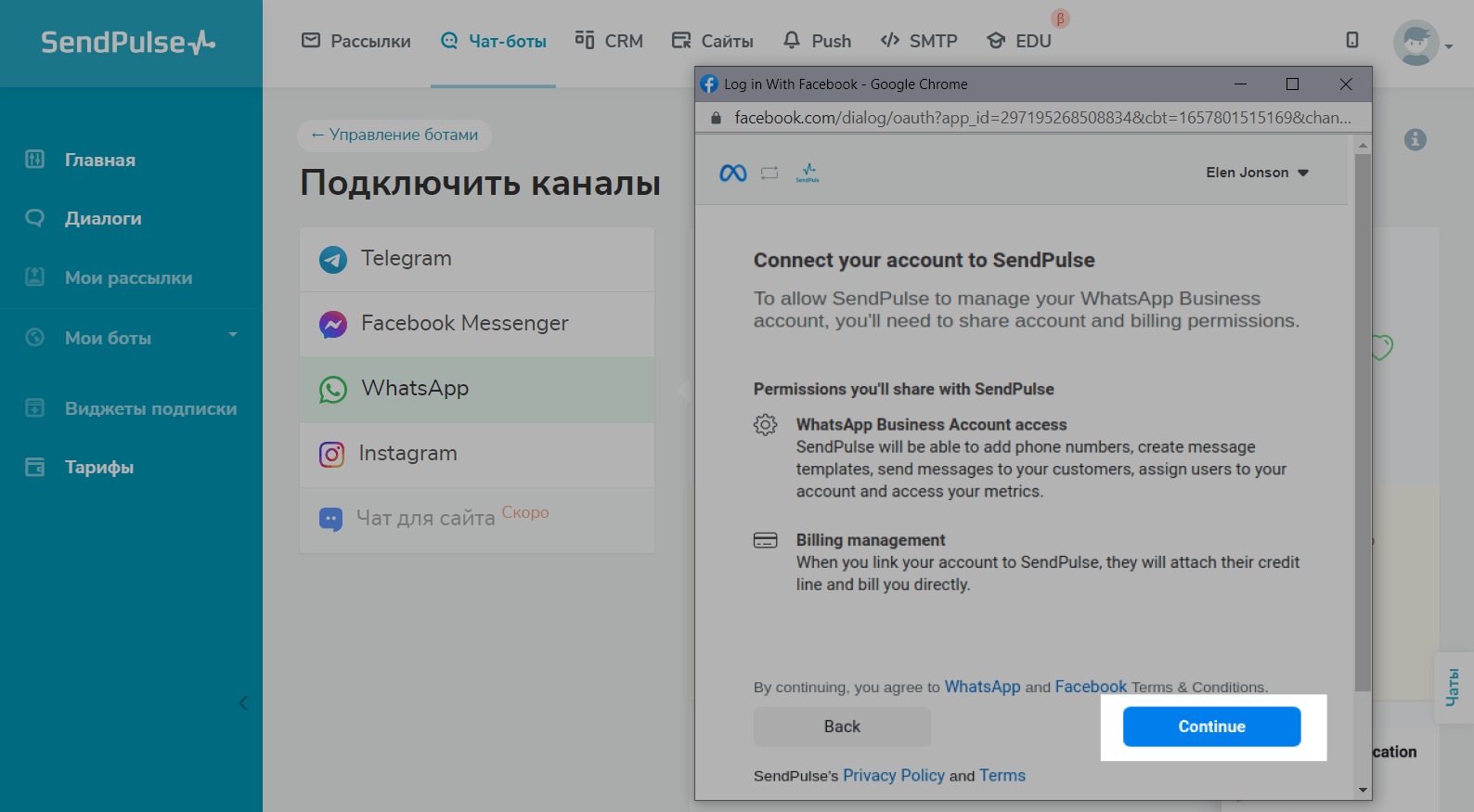1474x812 pixels.
Task: Click the SendPulse logo
Action: (128, 42)
